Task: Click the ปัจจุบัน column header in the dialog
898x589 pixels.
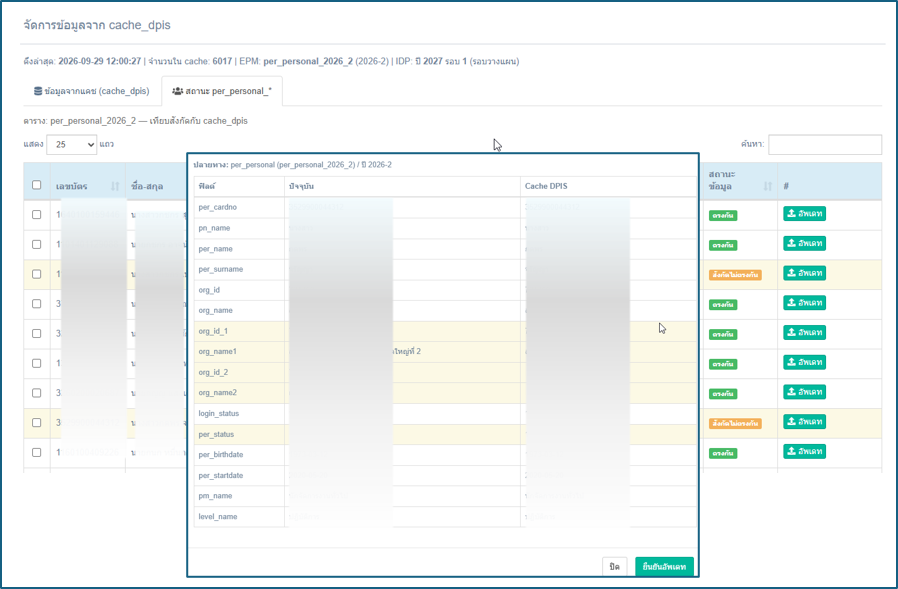Action: 402,186
